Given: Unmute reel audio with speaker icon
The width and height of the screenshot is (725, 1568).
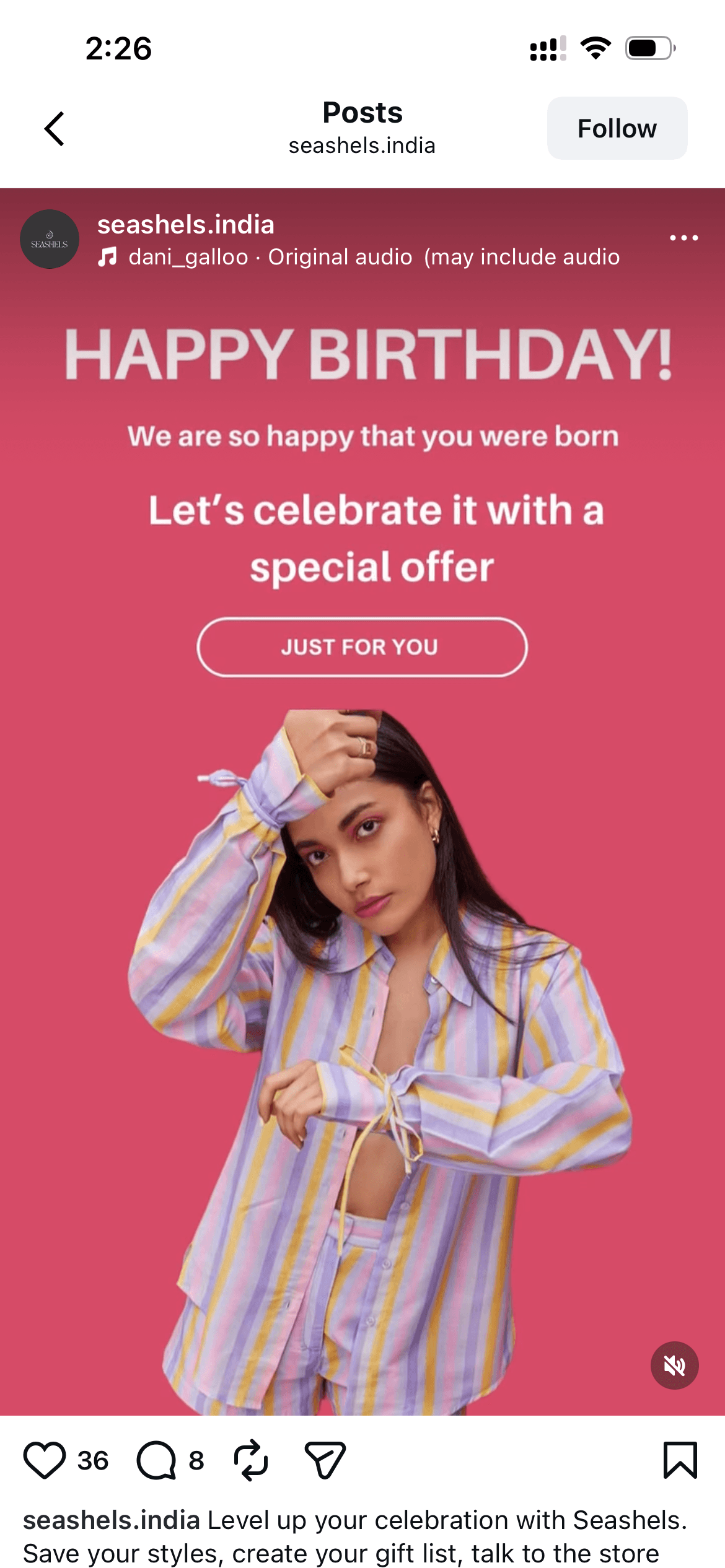Looking at the screenshot, I should point(675,1365).
